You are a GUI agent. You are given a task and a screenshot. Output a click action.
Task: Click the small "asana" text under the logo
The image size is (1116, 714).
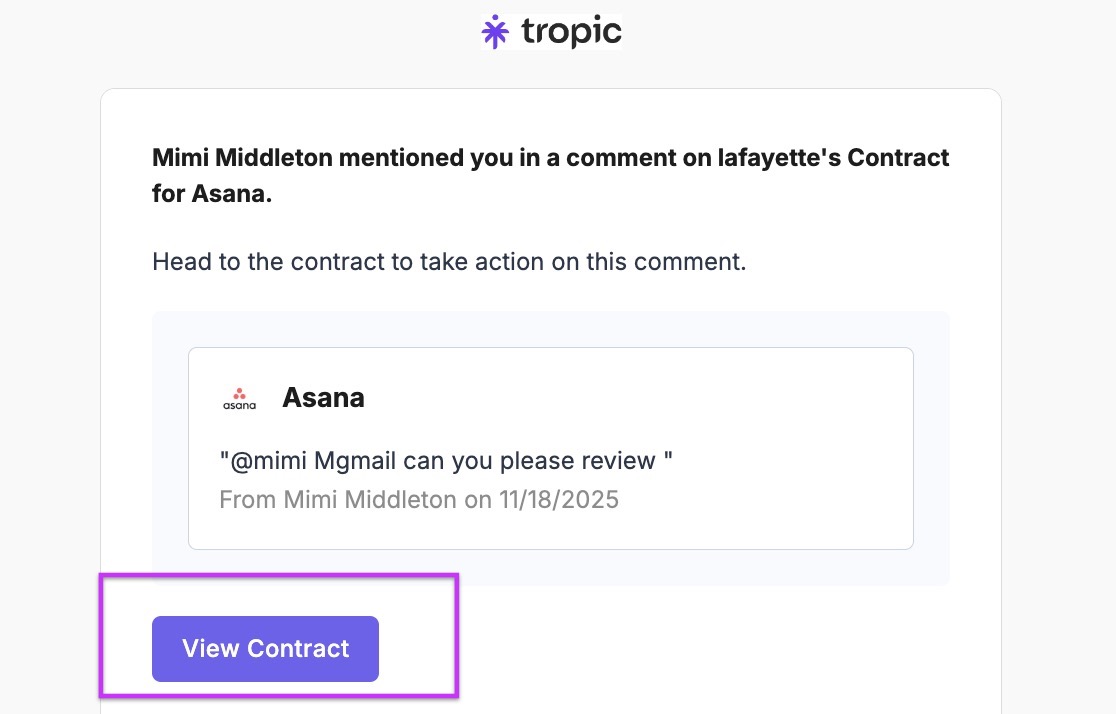click(x=239, y=405)
